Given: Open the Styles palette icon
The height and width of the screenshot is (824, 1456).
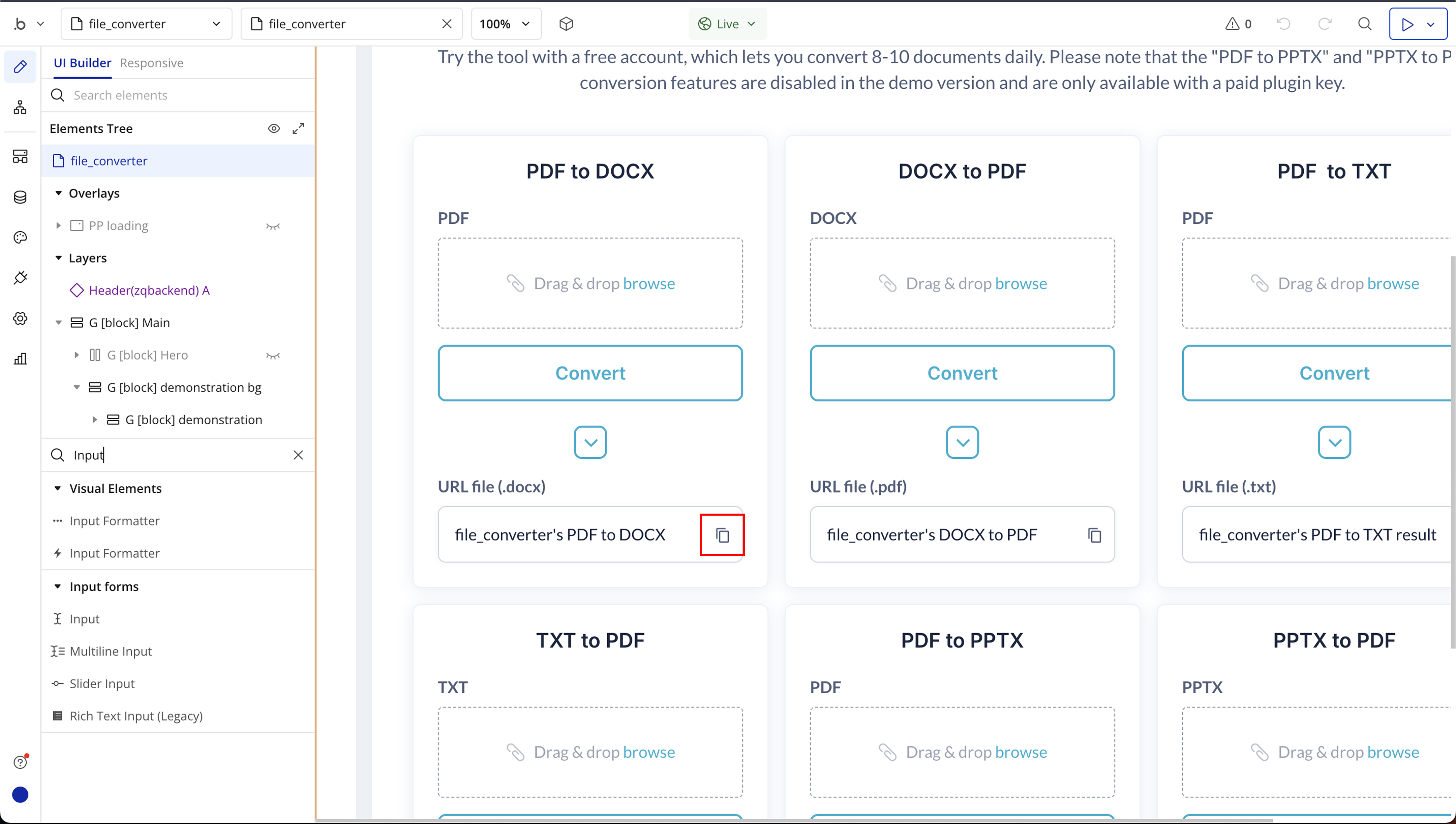Looking at the screenshot, I should (20, 238).
